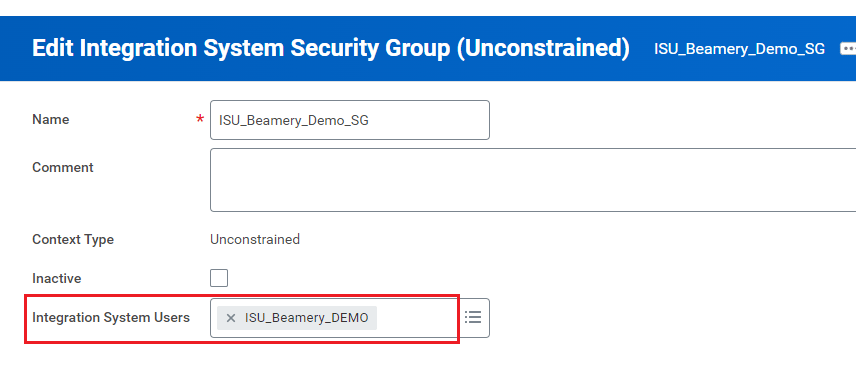Viewport: 856px width, 390px height.
Task: Click the red required asterisk beside Name
Action: click(x=200, y=119)
